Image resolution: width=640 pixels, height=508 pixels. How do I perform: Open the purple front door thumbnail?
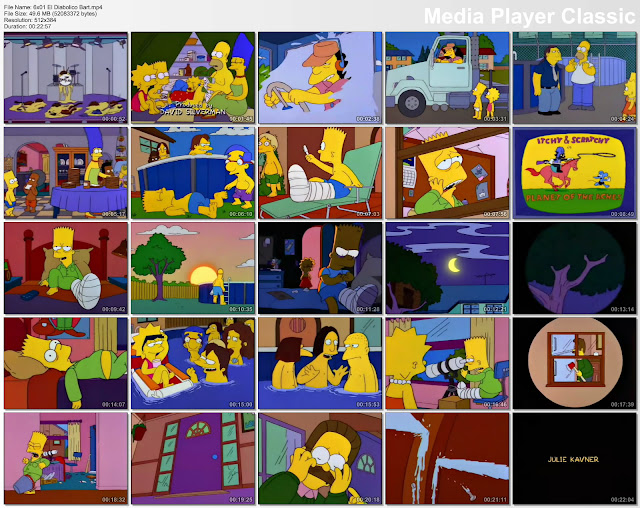tap(193, 458)
